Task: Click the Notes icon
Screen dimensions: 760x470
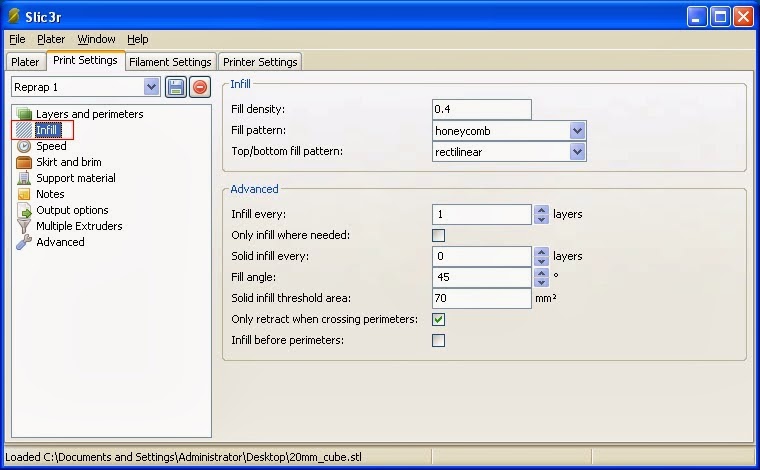Action: [x=24, y=194]
